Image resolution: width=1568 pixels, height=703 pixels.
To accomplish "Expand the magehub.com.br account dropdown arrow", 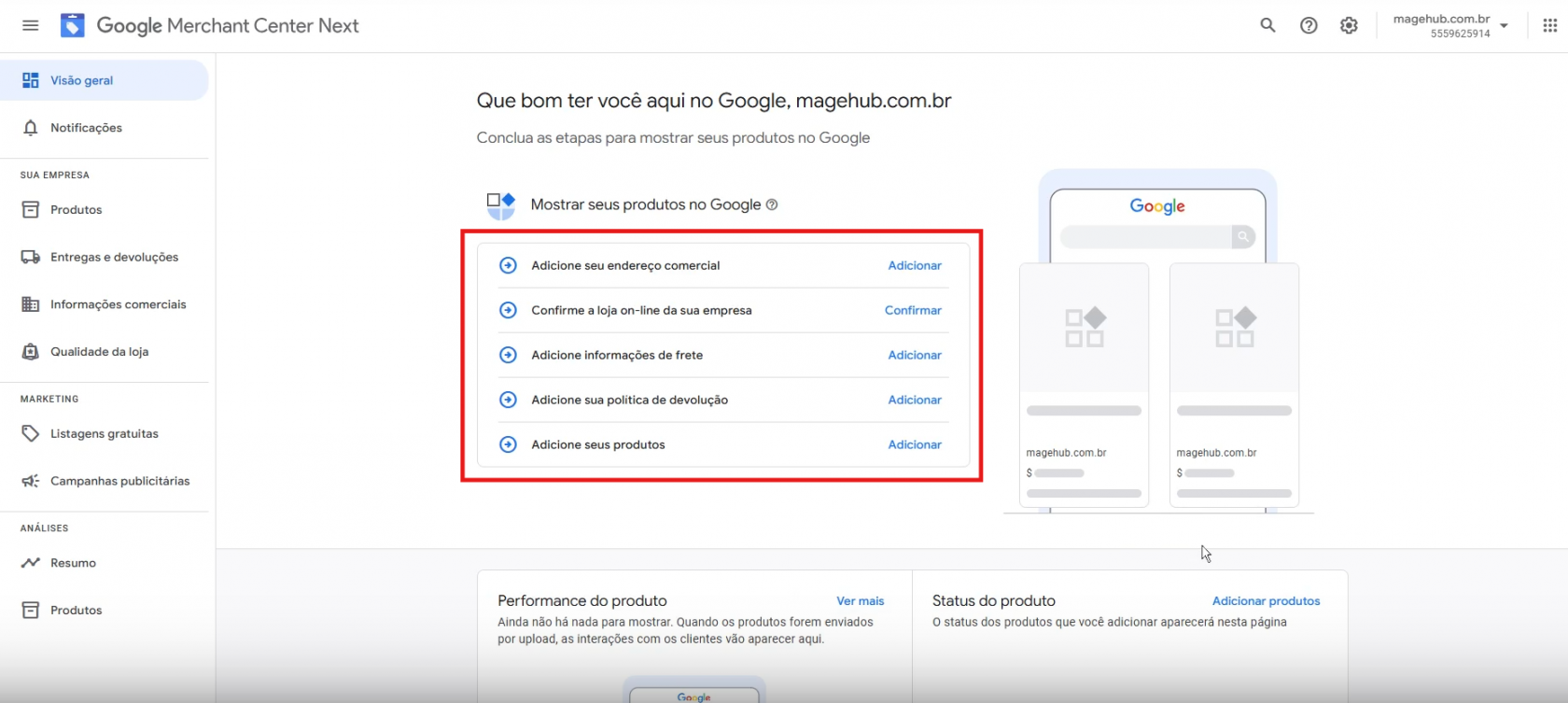I will pos(1504,26).
